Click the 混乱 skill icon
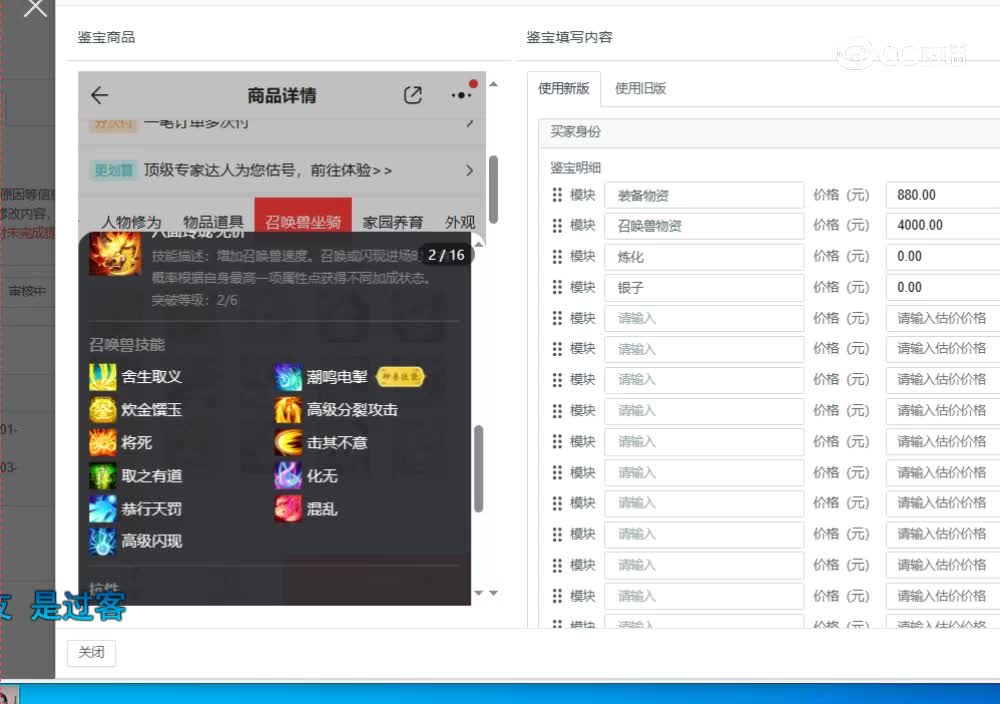The height and width of the screenshot is (704, 1000). (289, 508)
